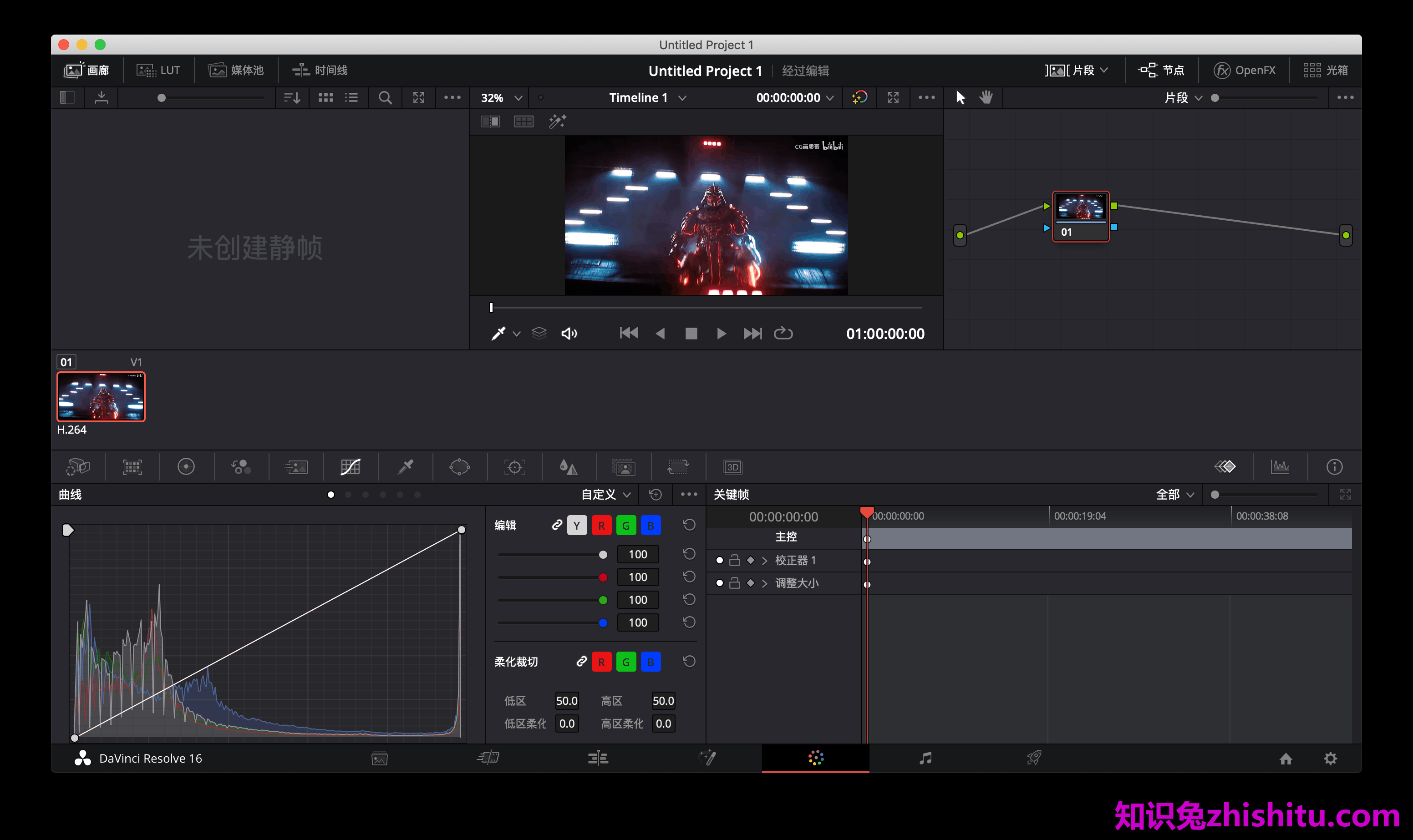Viewport: 1413px width, 840px height.
Task: Open project settings gear icon
Action: (1330, 759)
